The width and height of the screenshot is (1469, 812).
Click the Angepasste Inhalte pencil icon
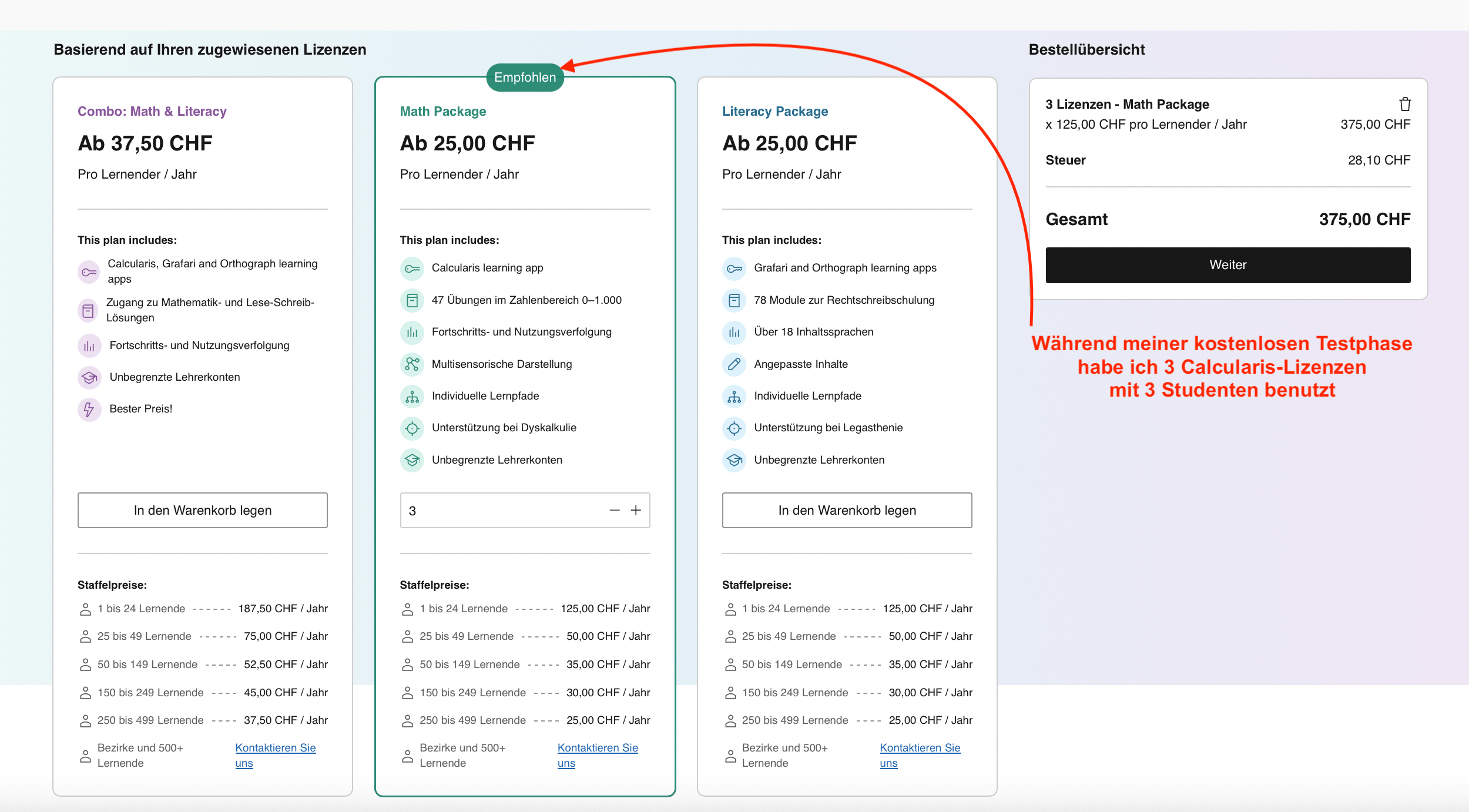coord(734,364)
